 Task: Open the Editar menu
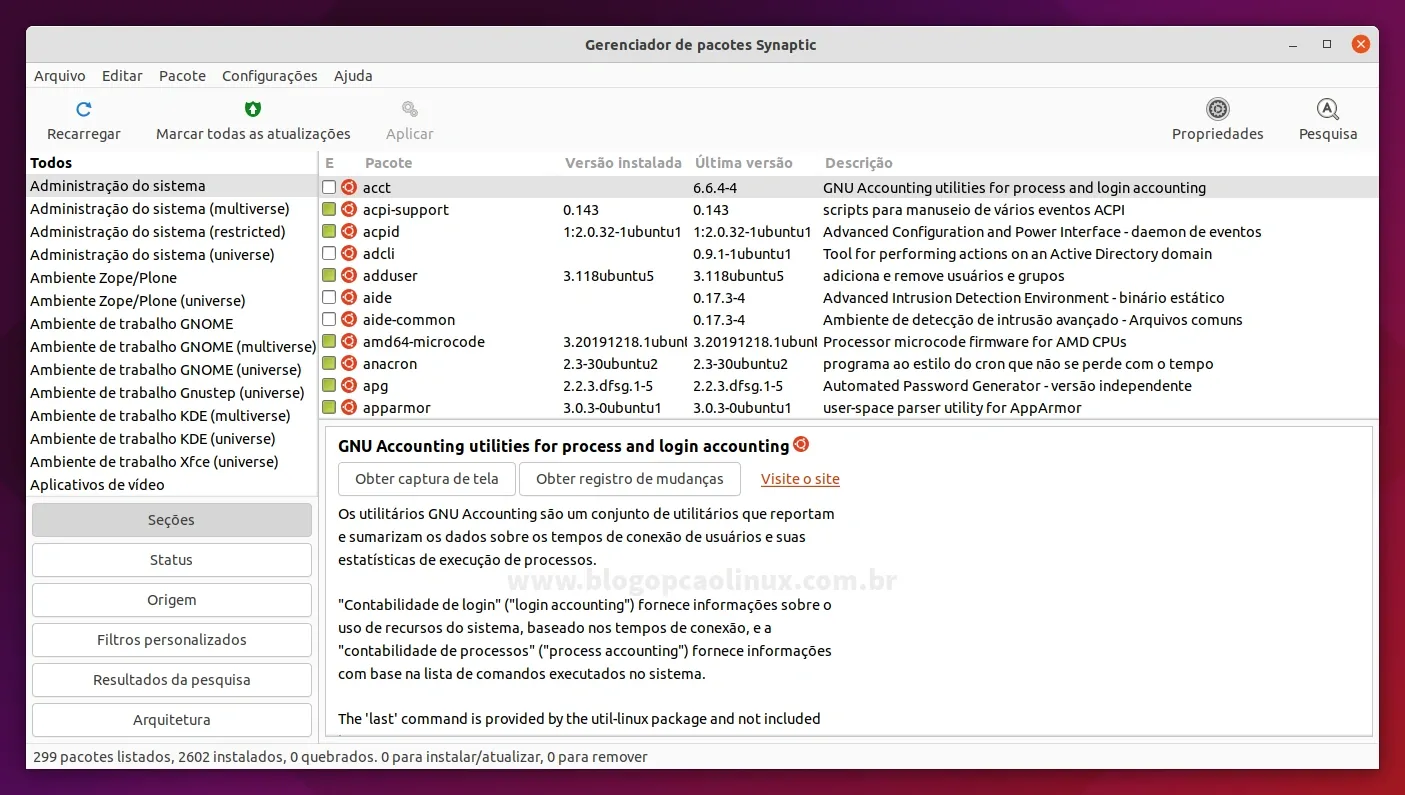click(122, 76)
